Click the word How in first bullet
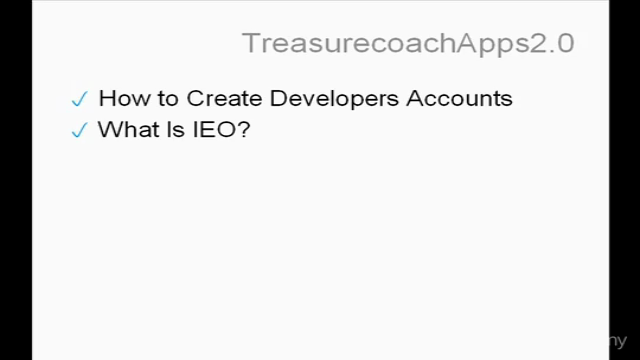Viewport: 640px width, 360px height. 124,98
